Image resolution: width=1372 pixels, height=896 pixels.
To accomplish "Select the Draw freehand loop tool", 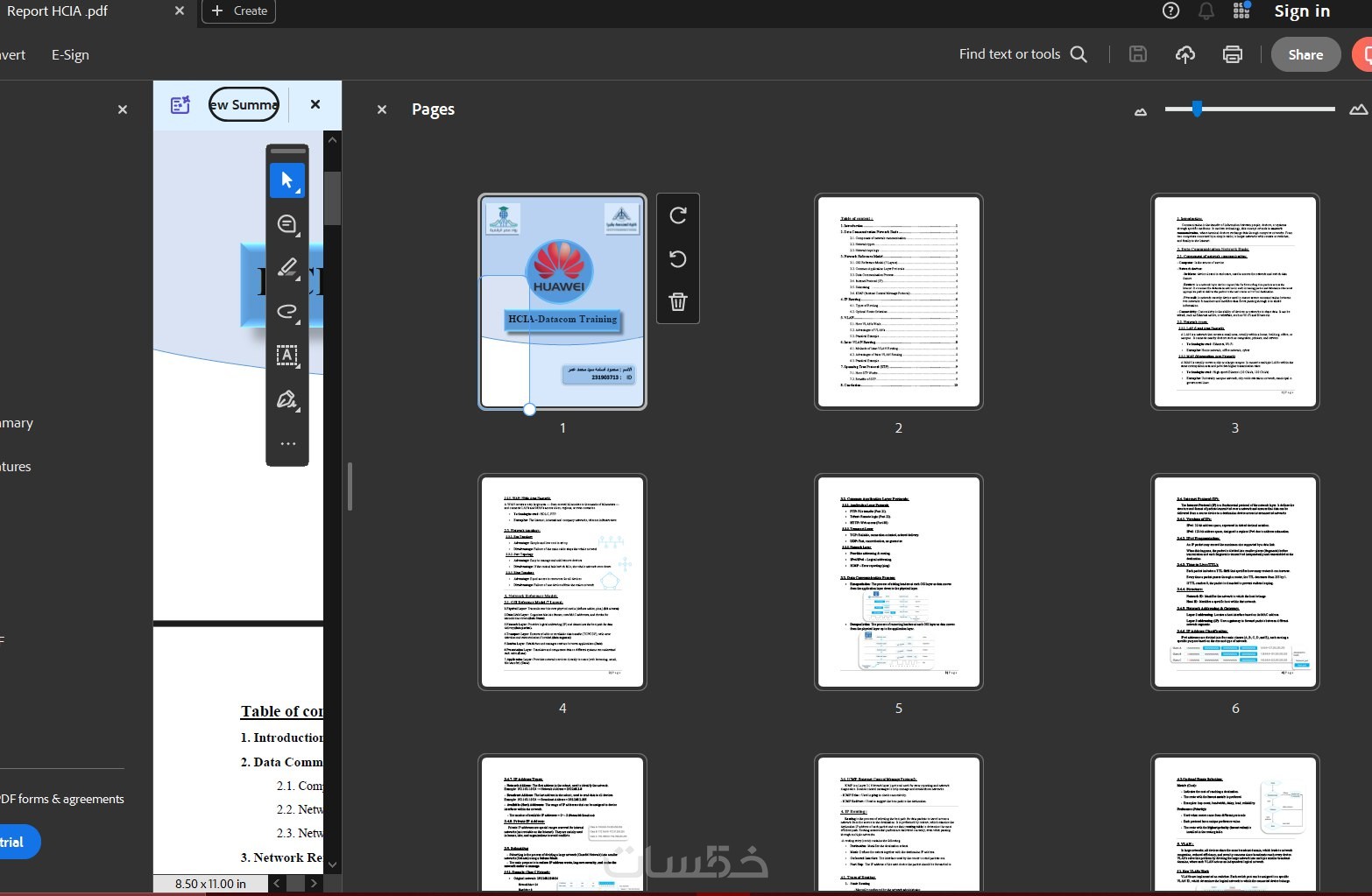I will 287,312.
